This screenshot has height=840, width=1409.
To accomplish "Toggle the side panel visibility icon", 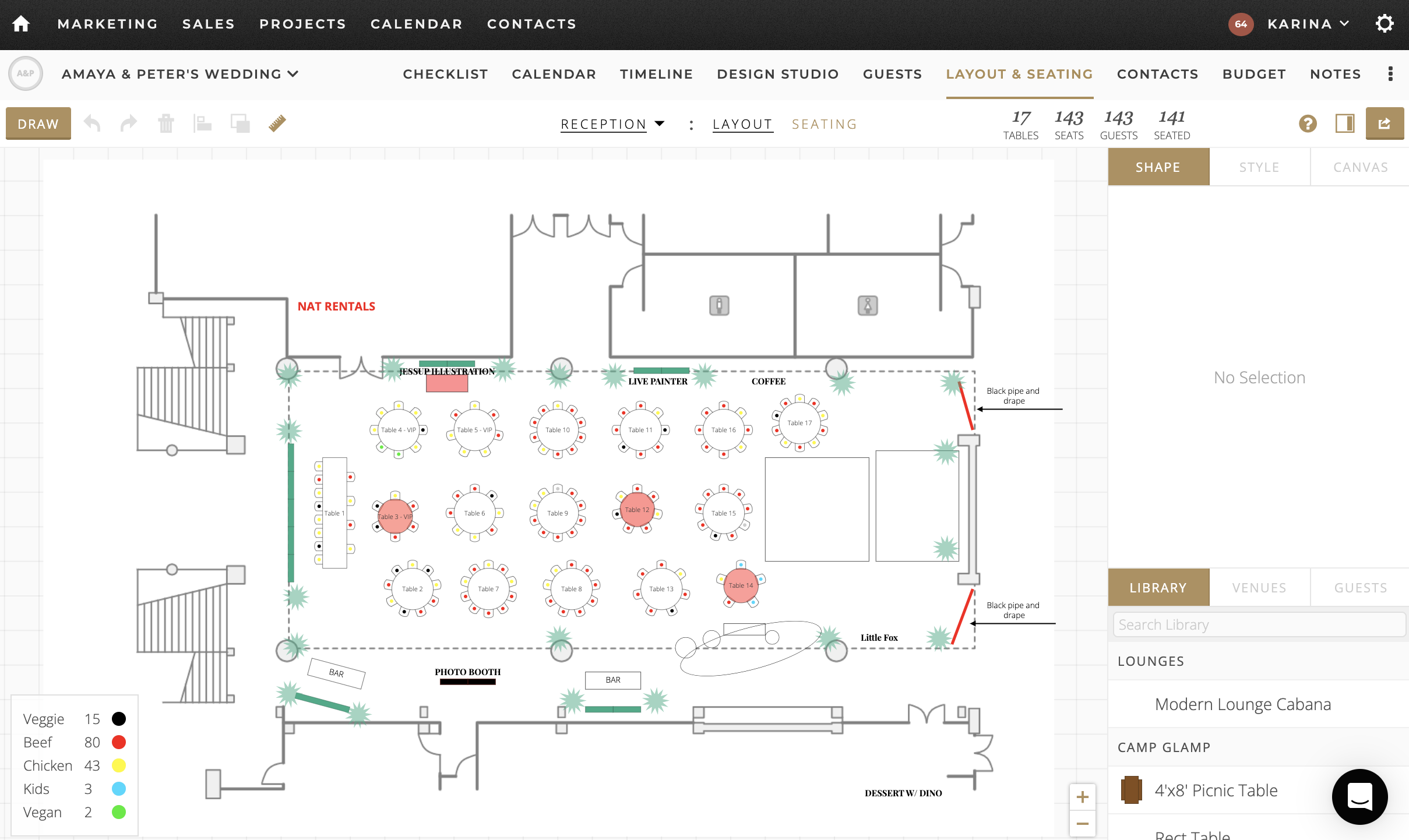I will (x=1346, y=123).
